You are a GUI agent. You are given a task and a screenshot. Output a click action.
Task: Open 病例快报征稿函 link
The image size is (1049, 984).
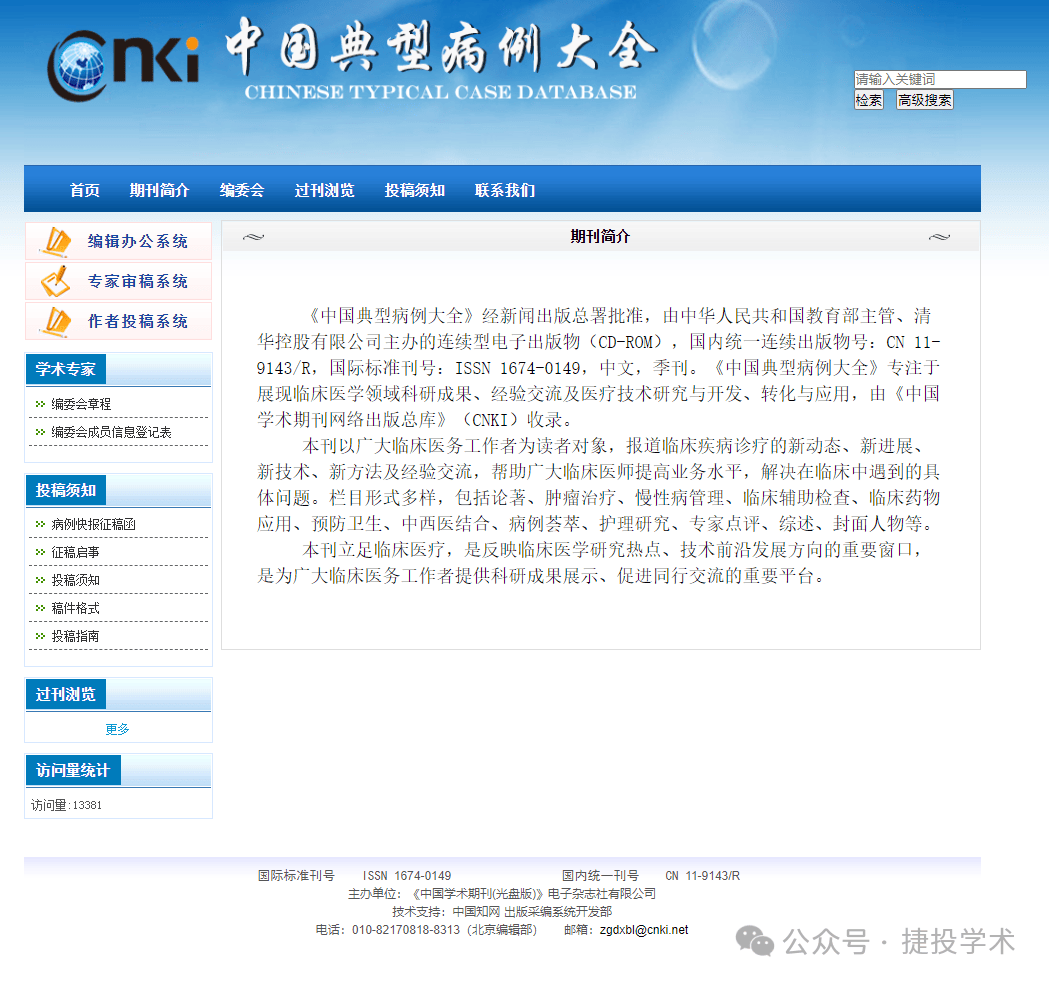click(x=93, y=524)
